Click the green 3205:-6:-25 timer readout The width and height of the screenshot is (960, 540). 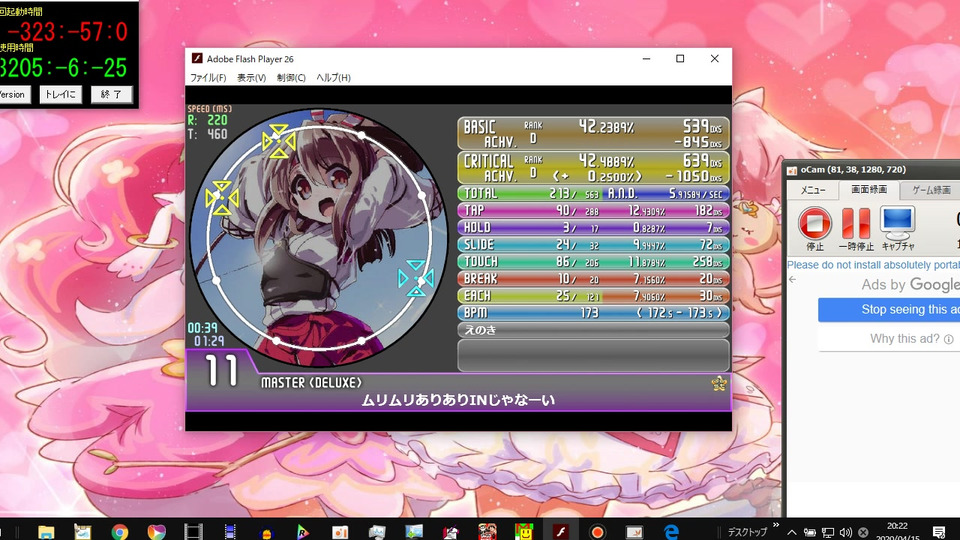pyautogui.click(x=63, y=68)
